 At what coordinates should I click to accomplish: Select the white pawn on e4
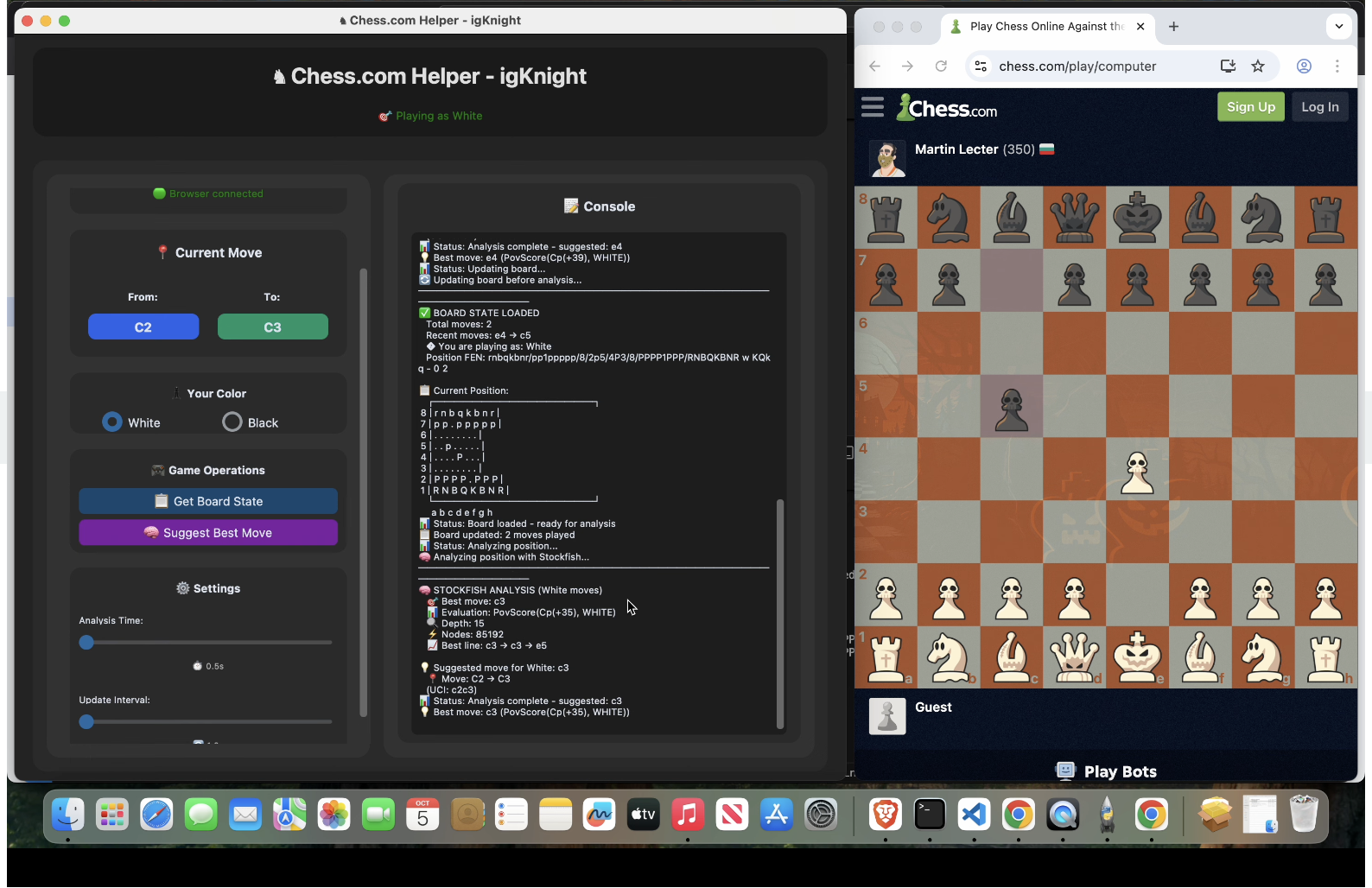pyautogui.click(x=1137, y=470)
